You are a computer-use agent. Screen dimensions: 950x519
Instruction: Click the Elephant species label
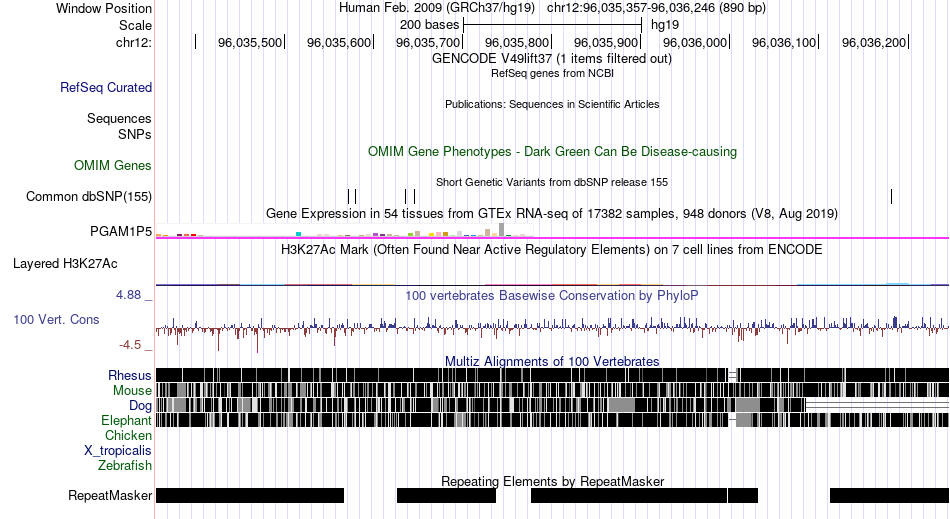click(126, 420)
